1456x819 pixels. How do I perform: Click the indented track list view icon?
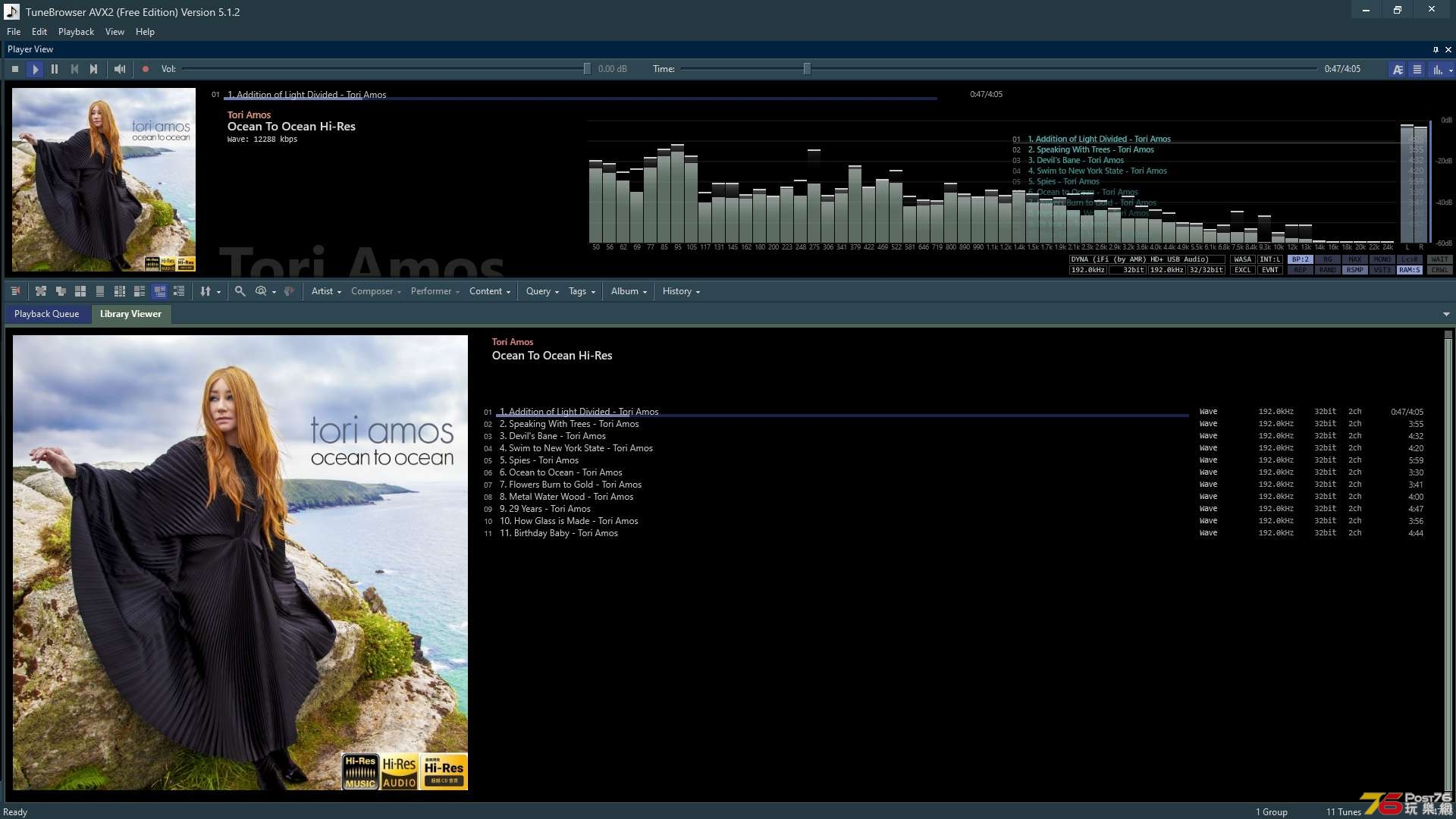click(179, 291)
